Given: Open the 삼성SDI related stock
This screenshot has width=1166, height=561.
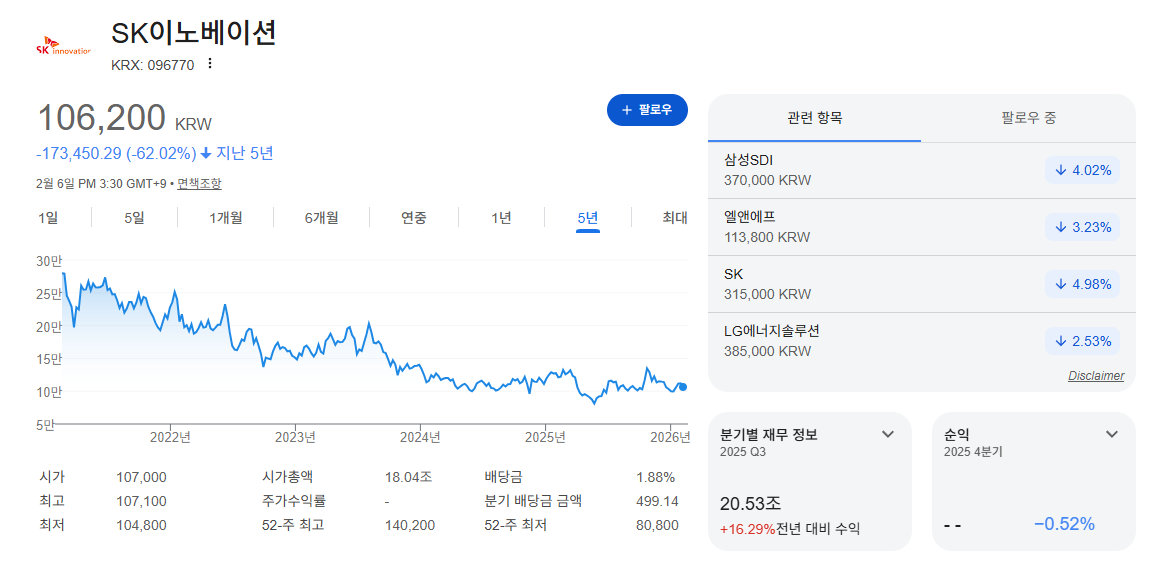Looking at the screenshot, I should click(922, 170).
